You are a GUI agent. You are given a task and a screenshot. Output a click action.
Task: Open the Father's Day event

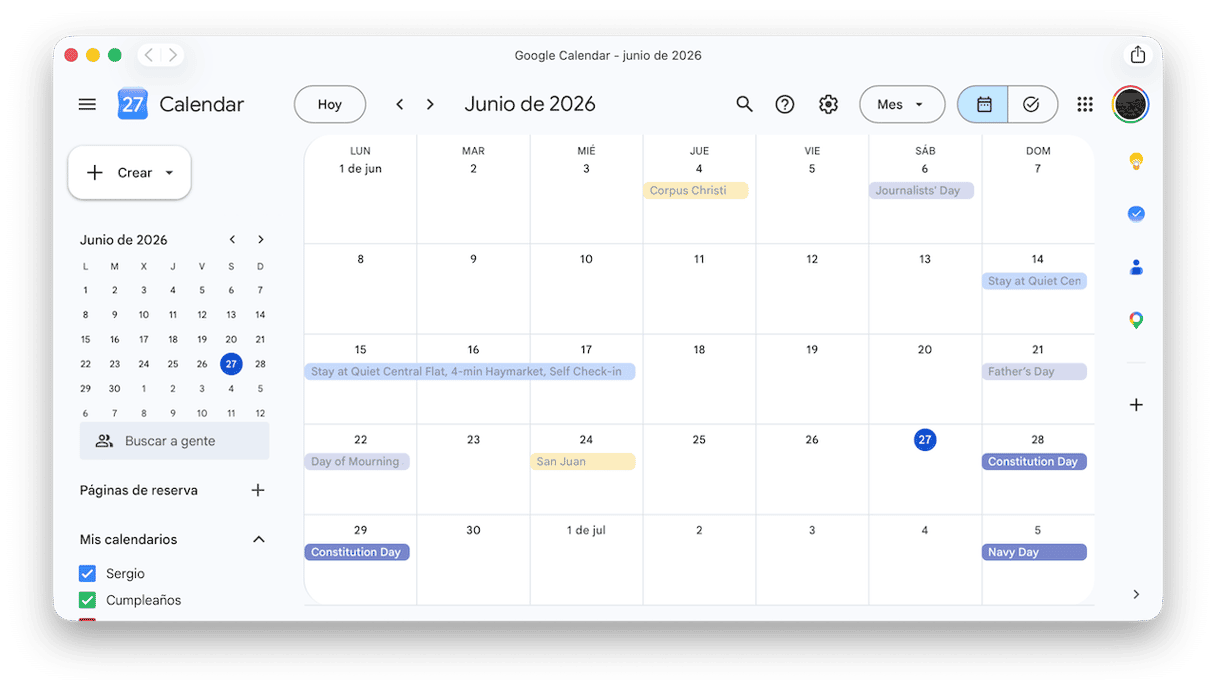(1034, 371)
